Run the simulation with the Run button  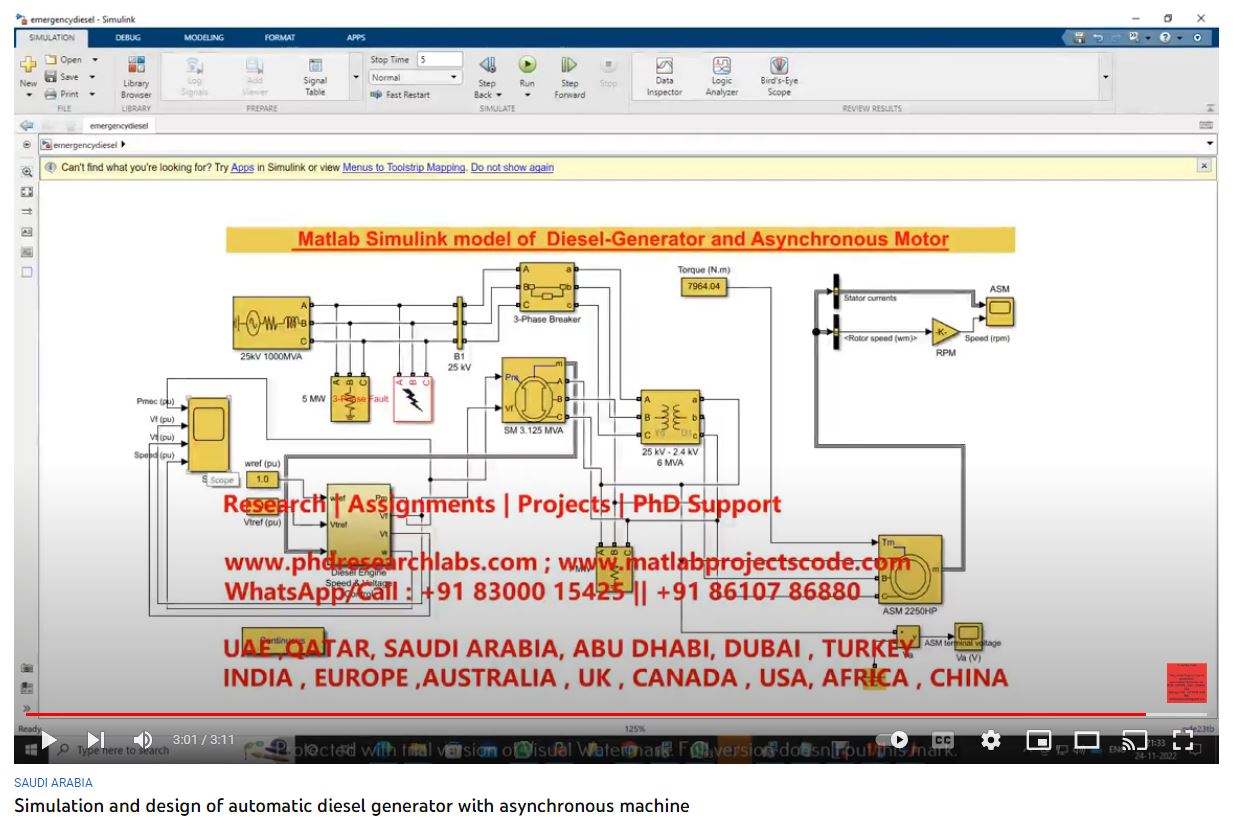point(527,66)
